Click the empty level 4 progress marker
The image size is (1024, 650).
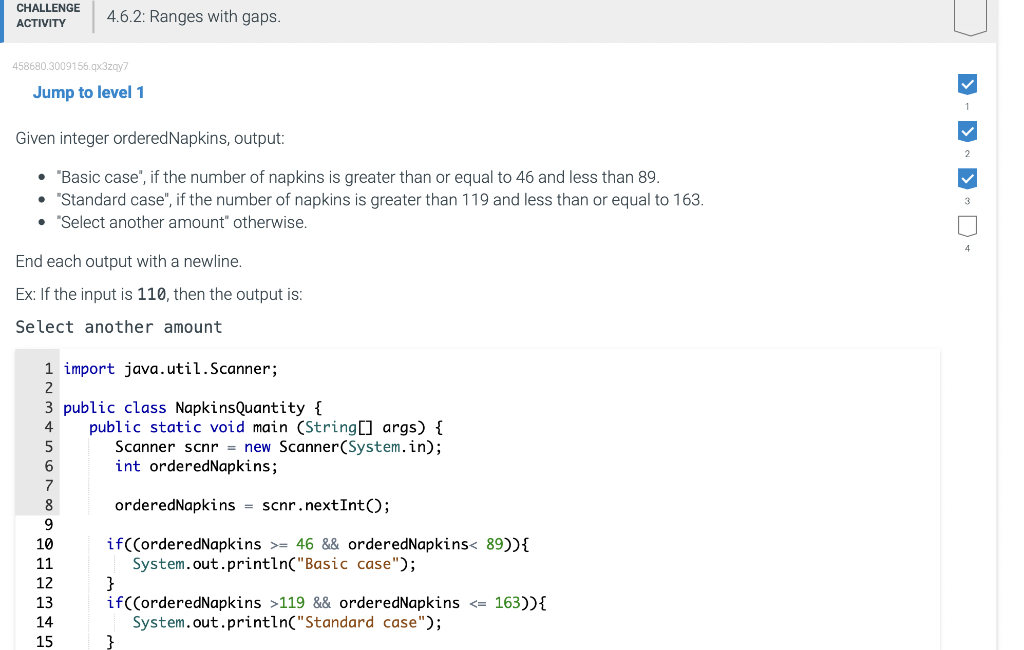pos(967,227)
